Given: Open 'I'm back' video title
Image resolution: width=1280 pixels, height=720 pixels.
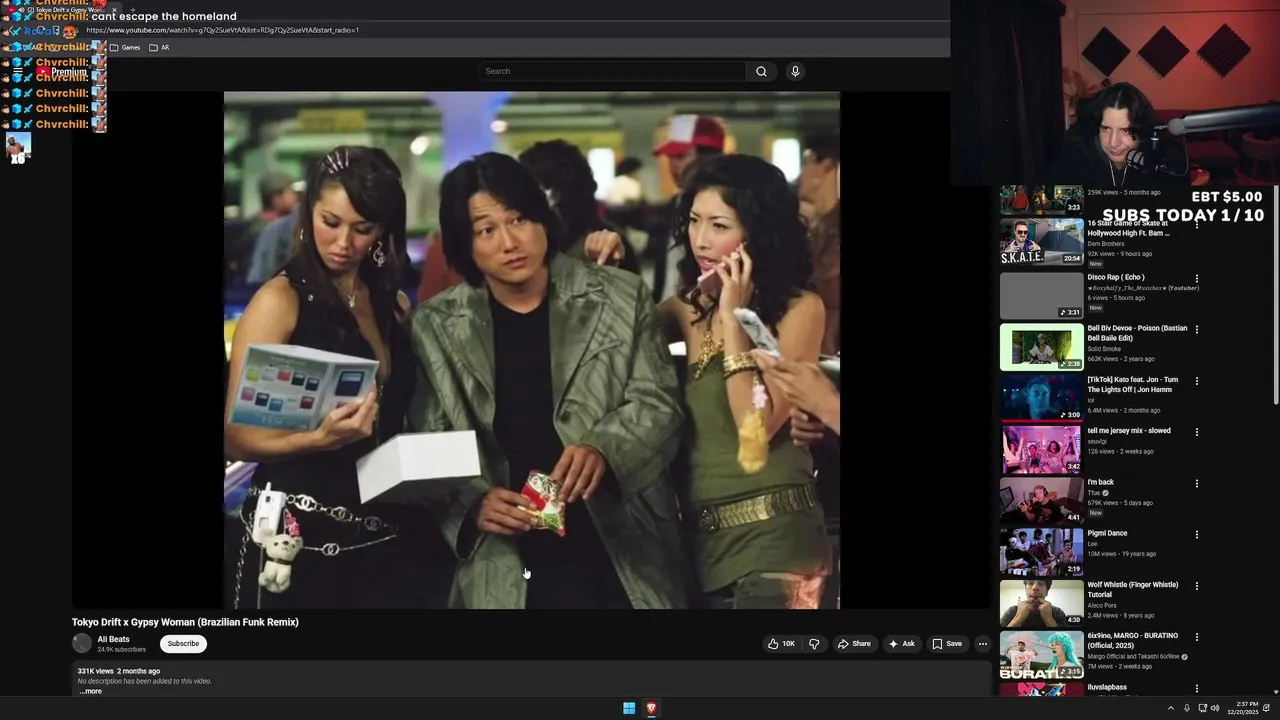Looking at the screenshot, I should (x=1101, y=482).
